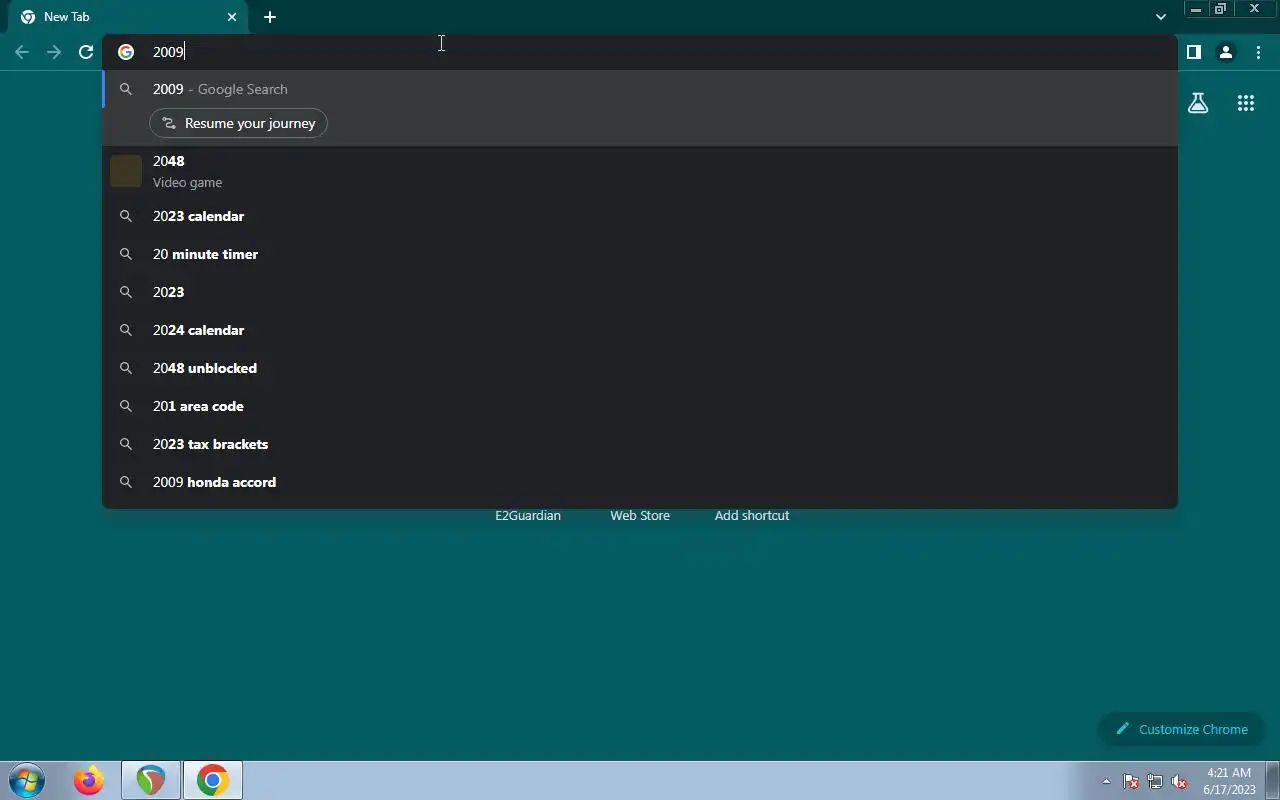
Task: Click the Resume your journey chip
Action: (x=238, y=123)
